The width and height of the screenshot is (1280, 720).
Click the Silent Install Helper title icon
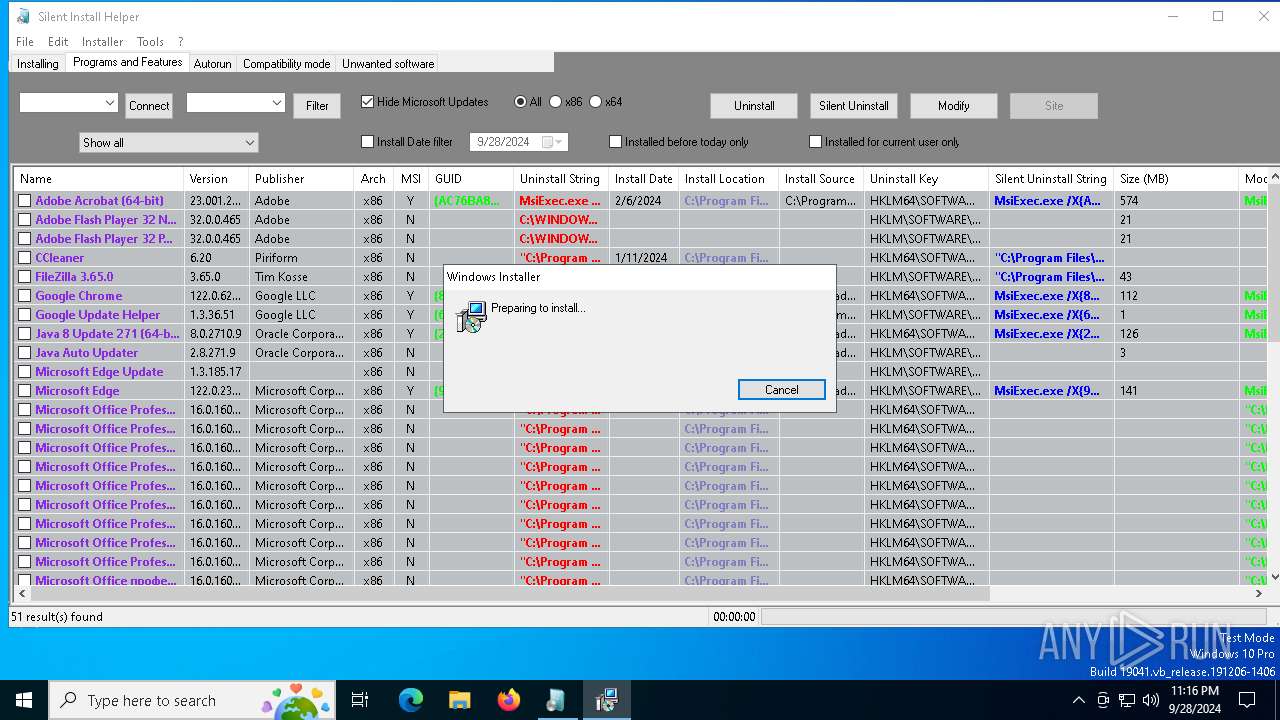click(x=23, y=16)
